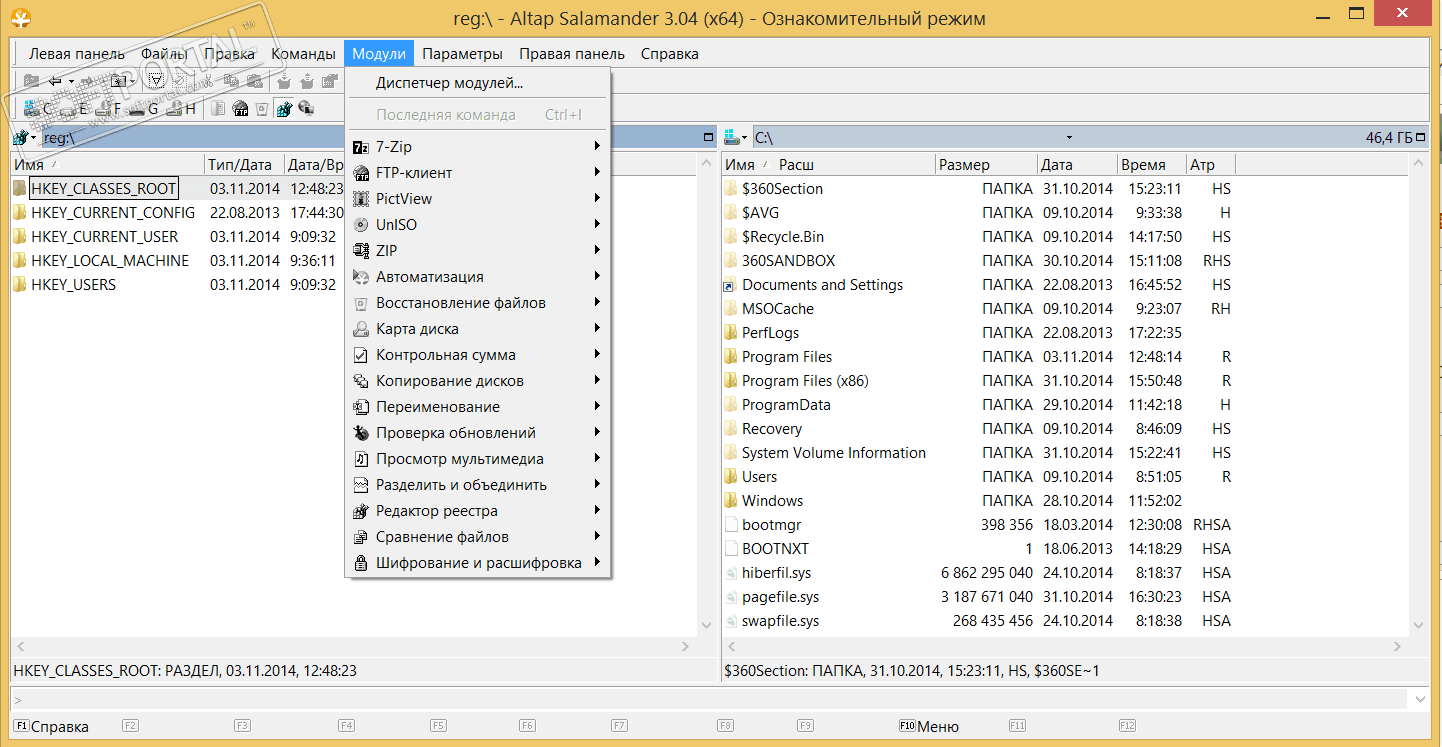Select the pagefile.sys file

[x=780, y=597]
